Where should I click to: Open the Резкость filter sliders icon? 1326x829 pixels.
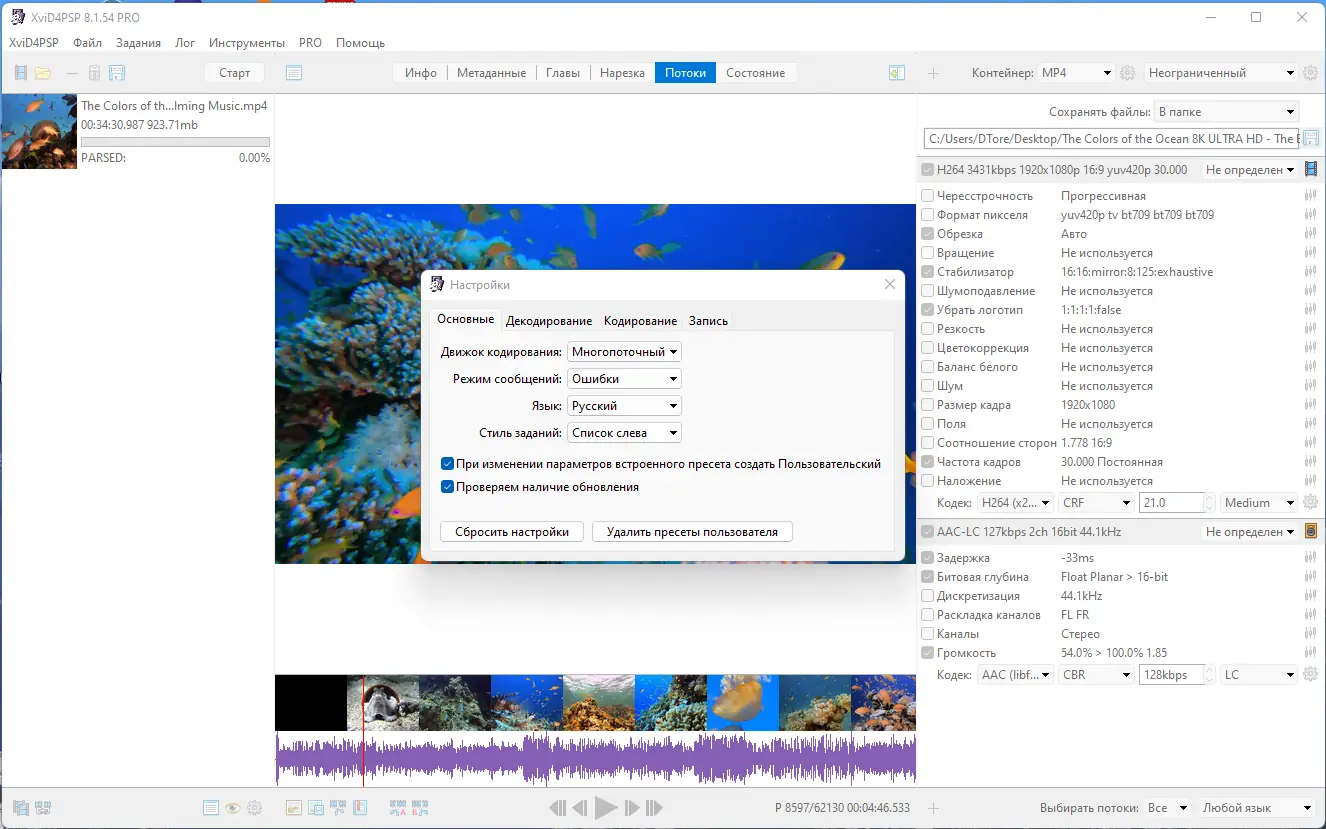1310,328
